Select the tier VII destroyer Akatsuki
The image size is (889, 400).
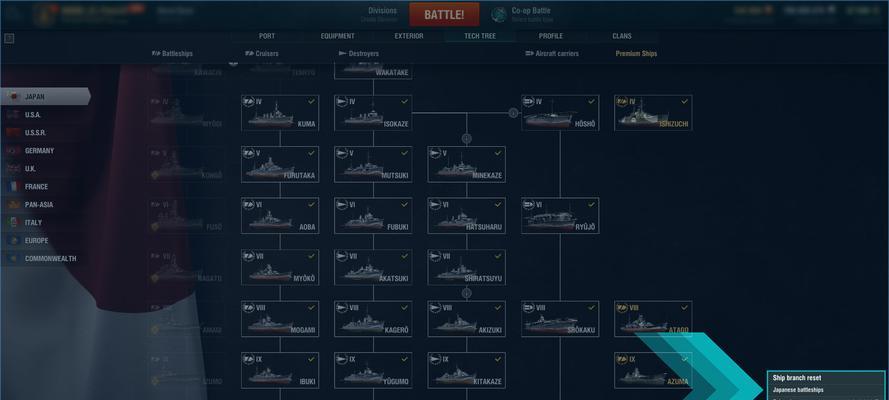373,267
